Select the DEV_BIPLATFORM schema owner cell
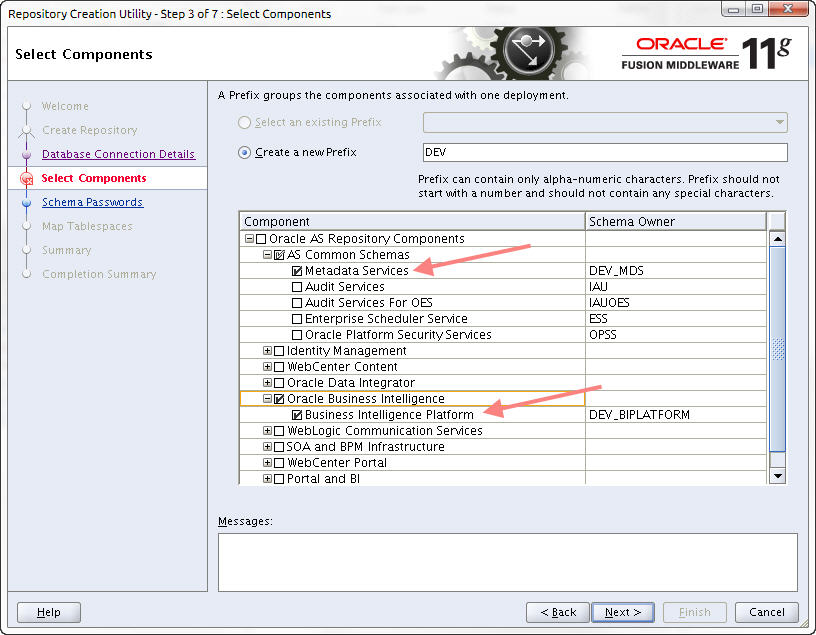The width and height of the screenshot is (816, 635). (676, 415)
